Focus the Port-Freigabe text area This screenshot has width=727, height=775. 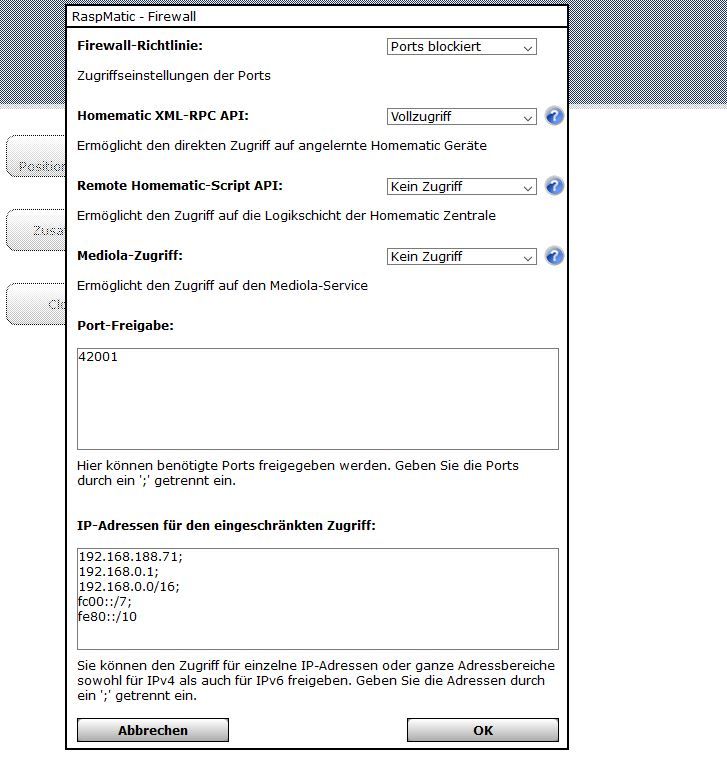(318, 399)
